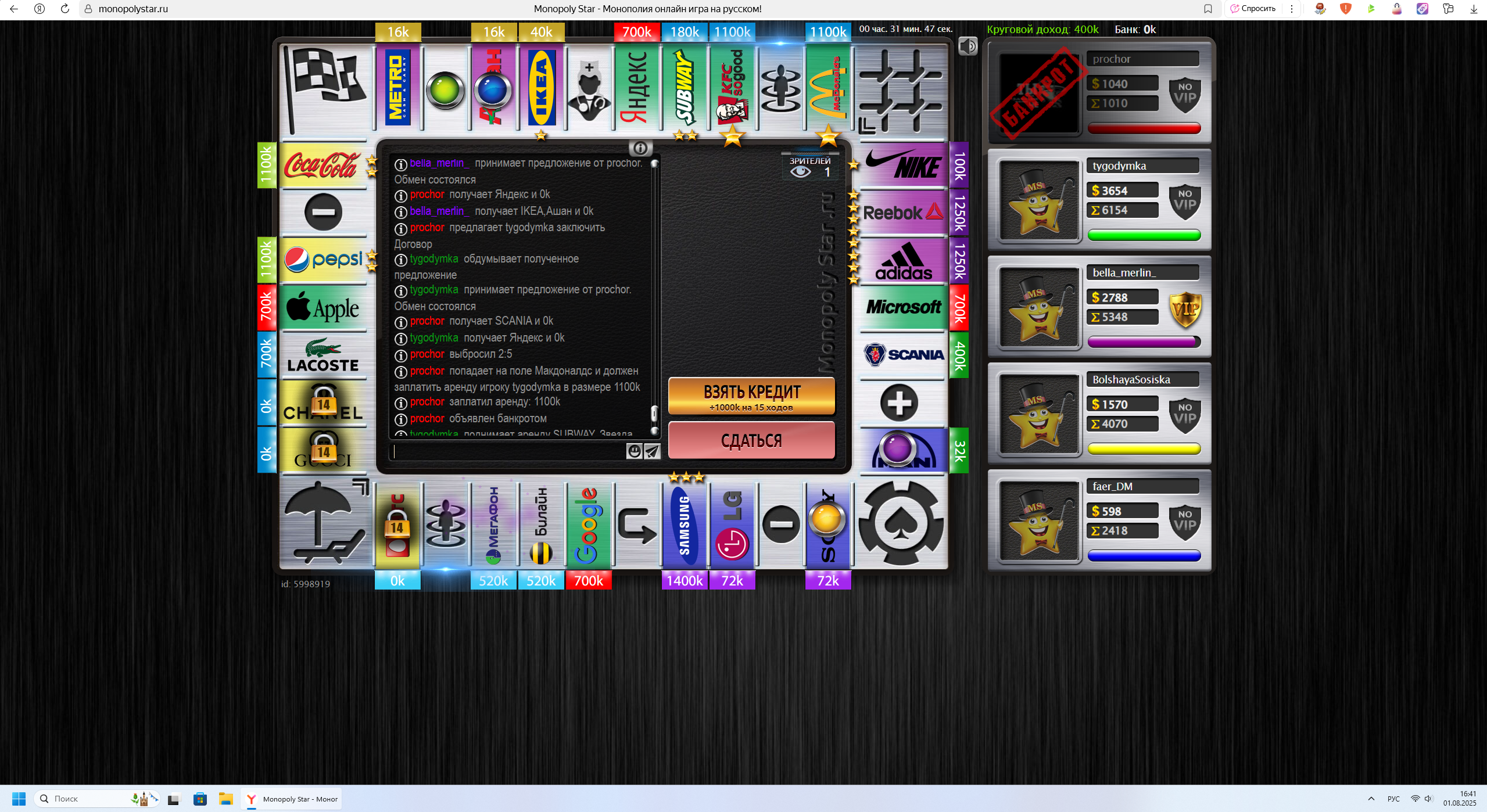1487x812 pixels.
Task: Open the Apple property cell
Action: [323, 307]
